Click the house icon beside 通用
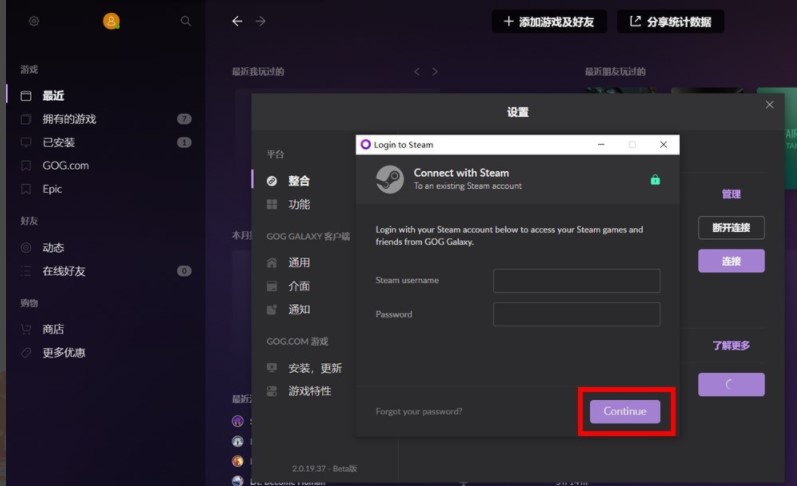 [x=272, y=263]
